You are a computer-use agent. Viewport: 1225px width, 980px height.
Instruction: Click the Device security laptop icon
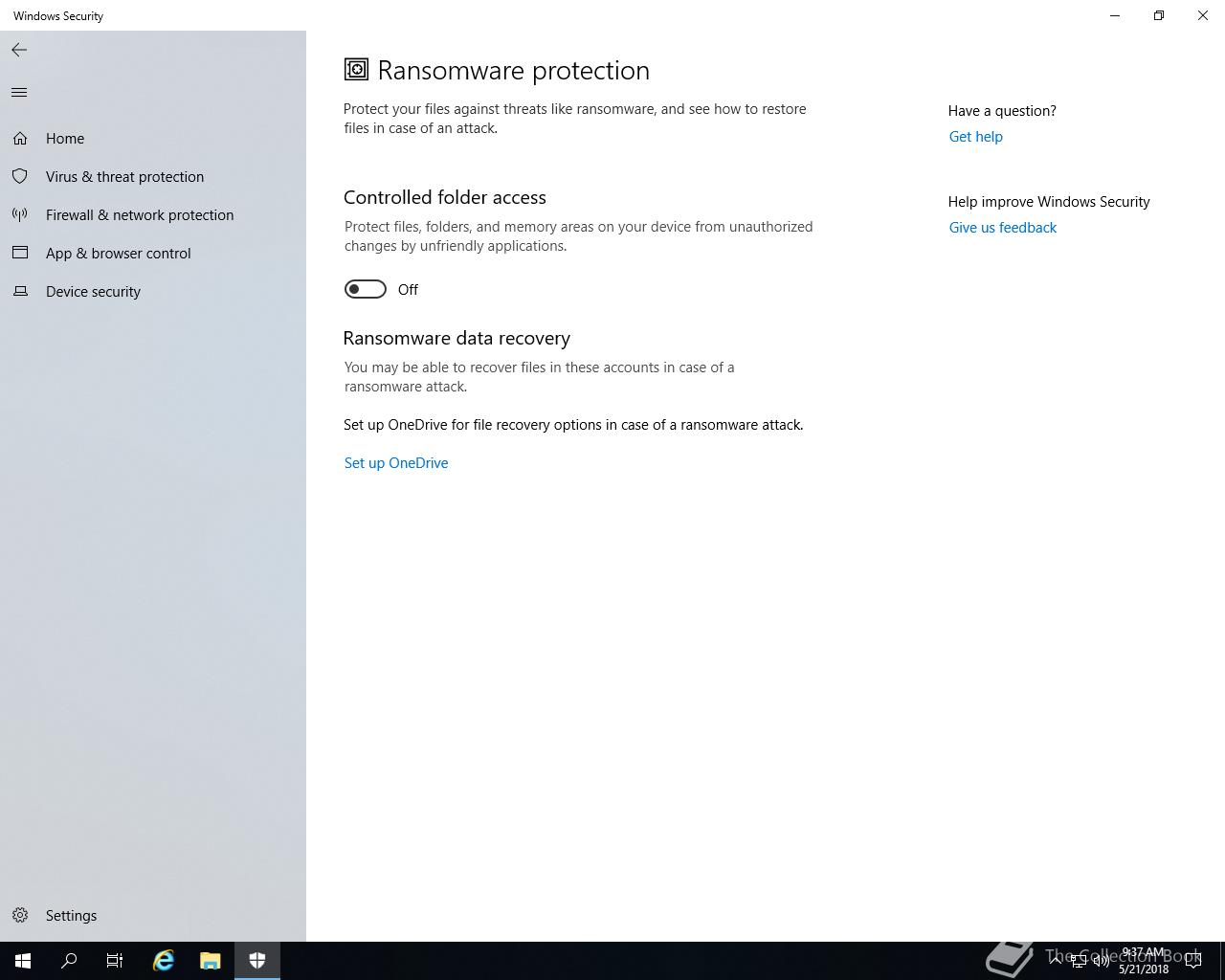[x=20, y=292]
